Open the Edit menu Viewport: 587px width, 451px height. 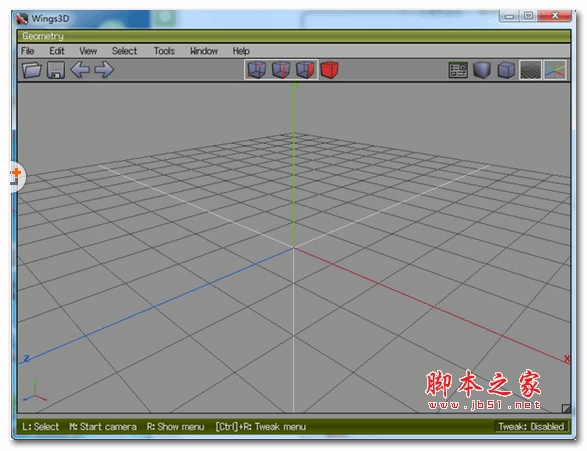(x=57, y=51)
